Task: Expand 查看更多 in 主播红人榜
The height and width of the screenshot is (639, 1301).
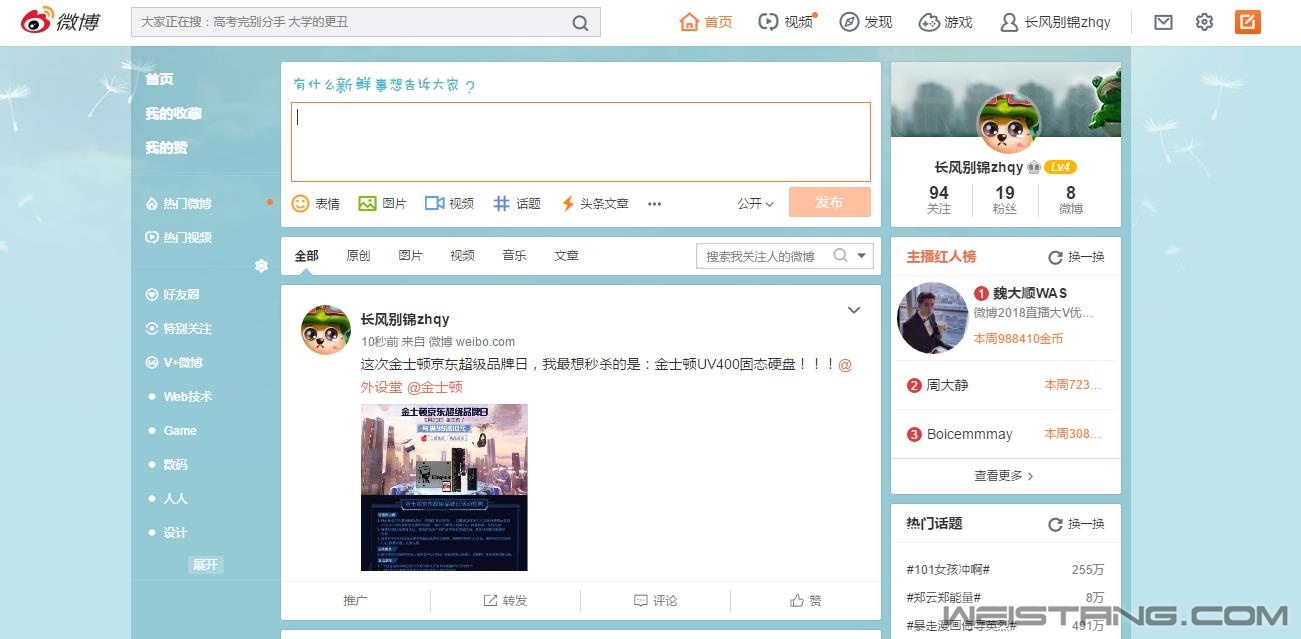Action: coord(1005,476)
